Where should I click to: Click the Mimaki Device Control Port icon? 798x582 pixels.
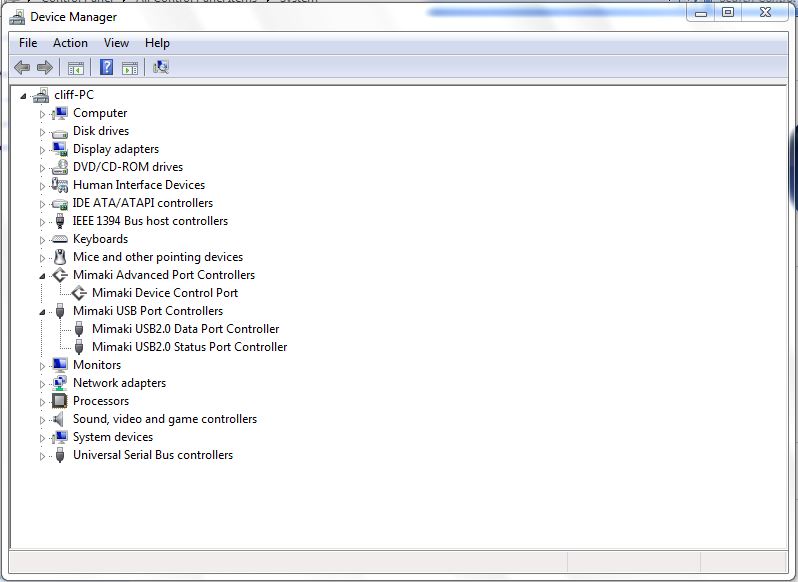coord(79,293)
